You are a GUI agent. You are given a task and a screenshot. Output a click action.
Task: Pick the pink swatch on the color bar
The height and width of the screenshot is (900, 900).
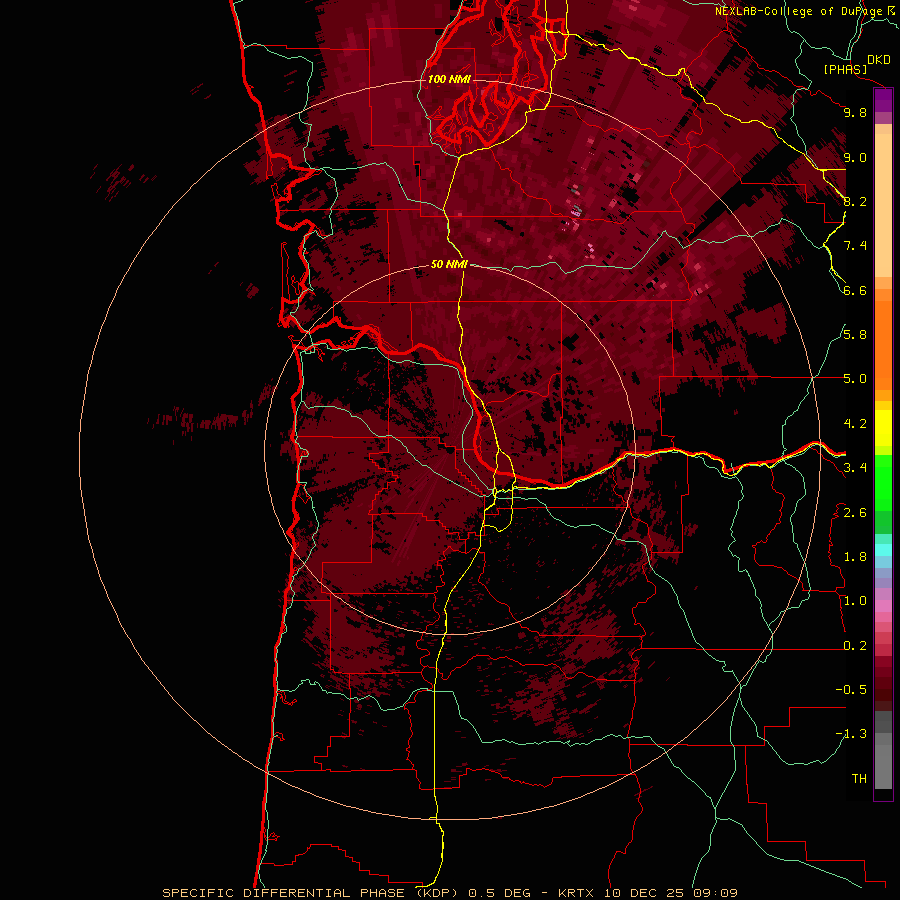tap(883, 606)
